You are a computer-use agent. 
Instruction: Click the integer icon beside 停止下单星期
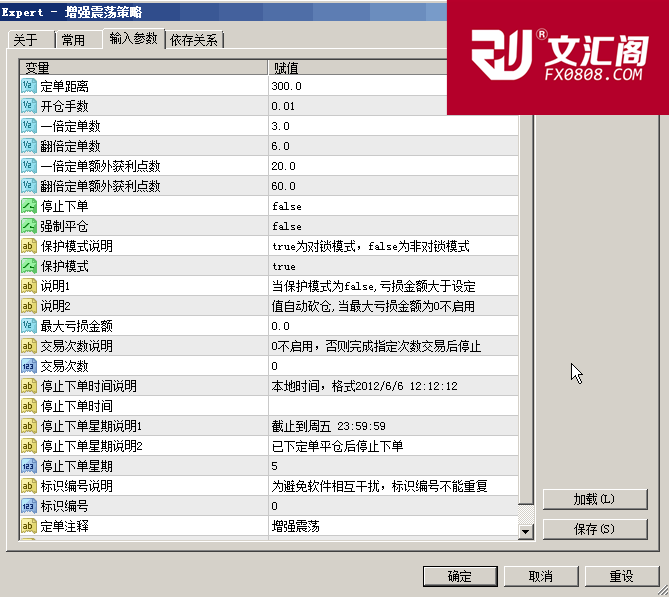29,467
